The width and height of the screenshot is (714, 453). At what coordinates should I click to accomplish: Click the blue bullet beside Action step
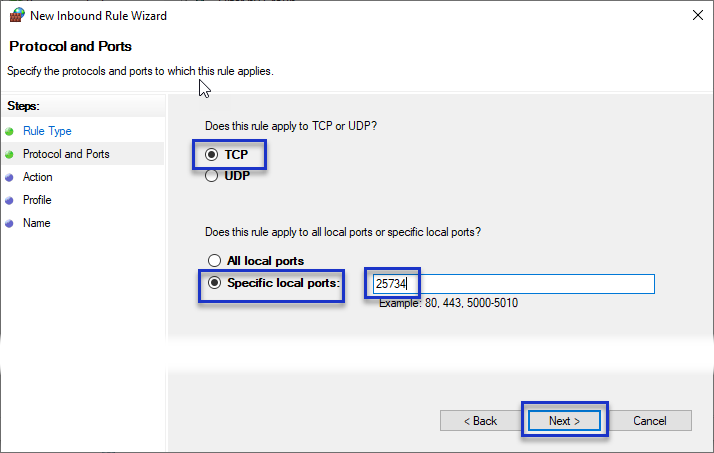pos(9,177)
